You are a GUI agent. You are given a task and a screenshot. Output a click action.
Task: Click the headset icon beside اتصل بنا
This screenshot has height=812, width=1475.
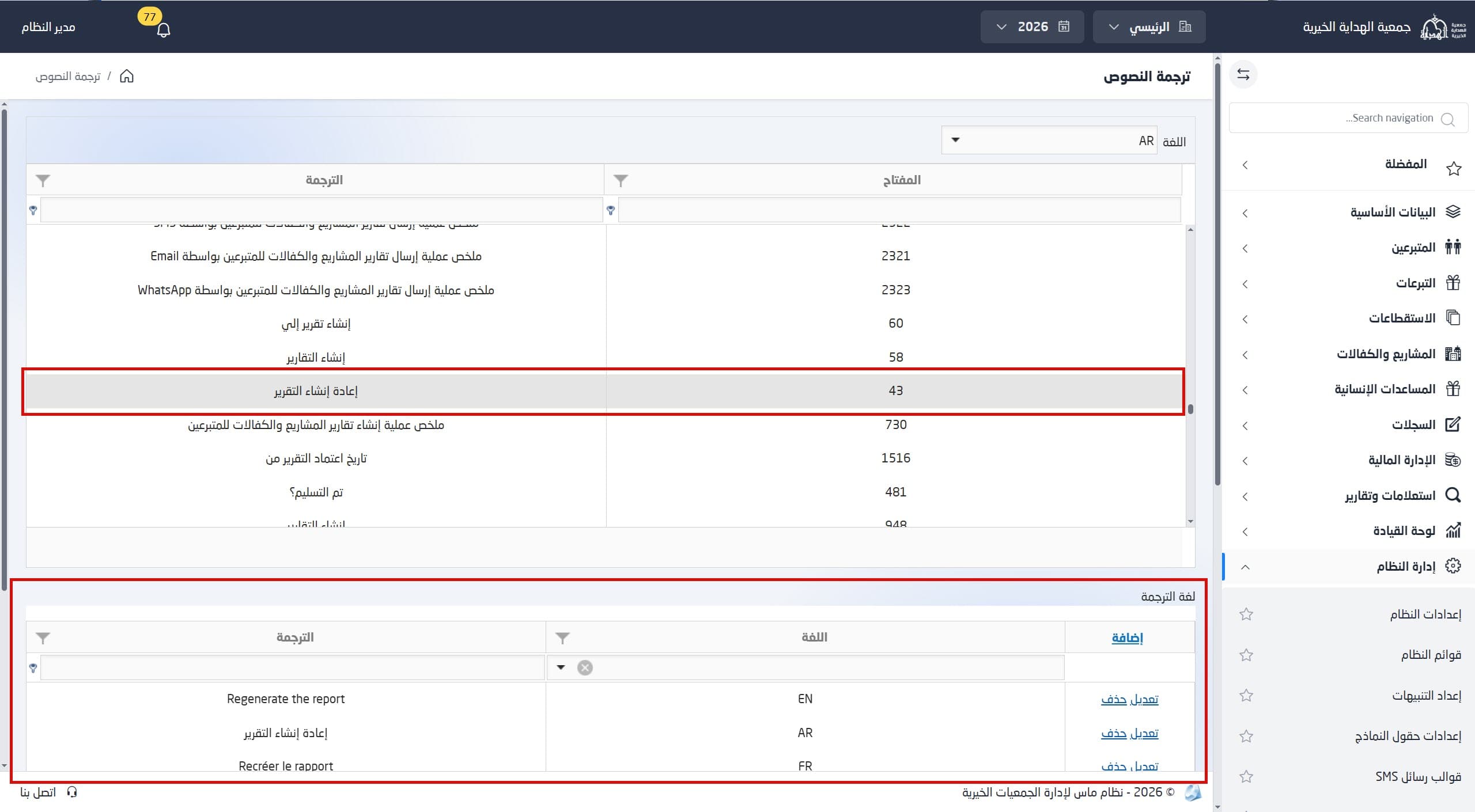click(x=72, y=792)
